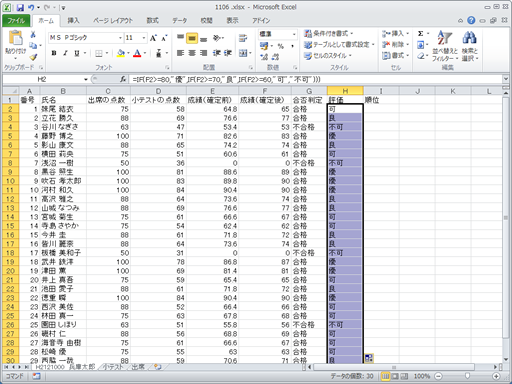Click the vertical scrollbar thumb
The width and height of the screenshot is (512, 384).
[506, 217]
